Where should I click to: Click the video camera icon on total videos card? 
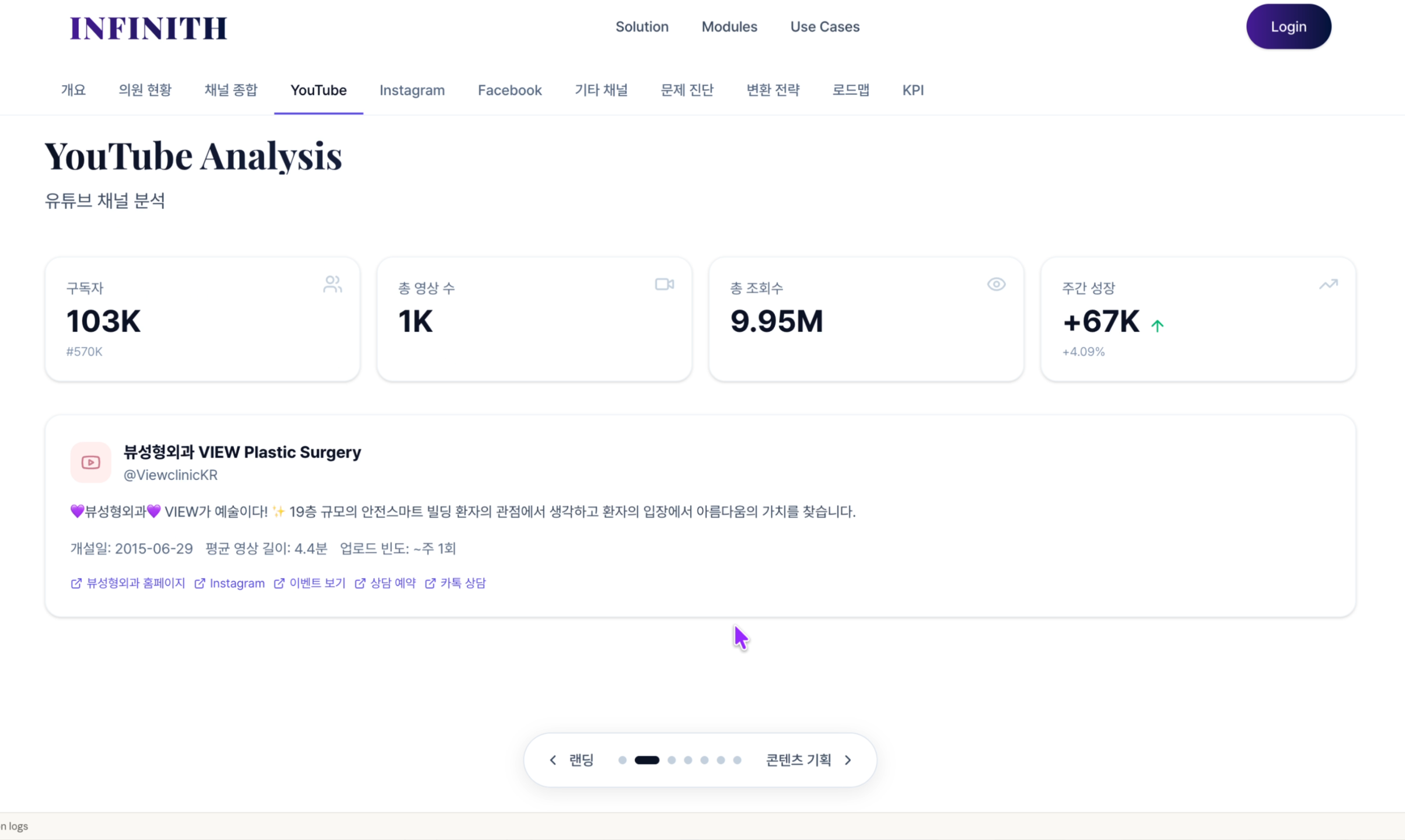point(664,285)
